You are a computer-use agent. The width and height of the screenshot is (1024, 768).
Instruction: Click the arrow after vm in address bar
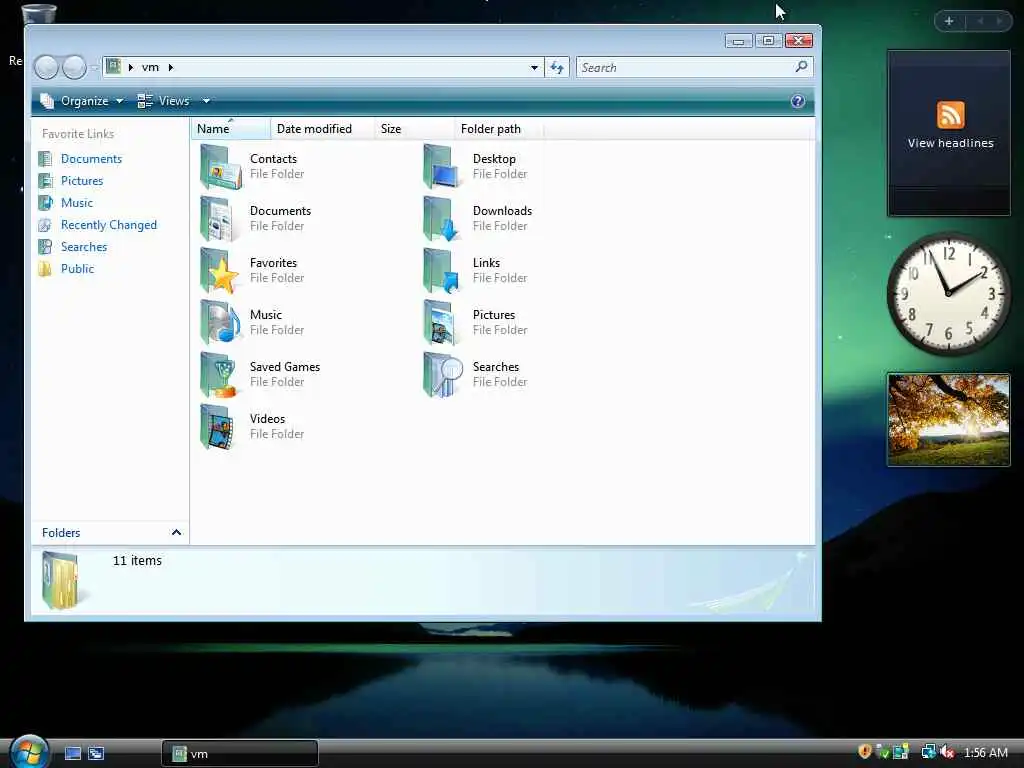tap(170, 67)
